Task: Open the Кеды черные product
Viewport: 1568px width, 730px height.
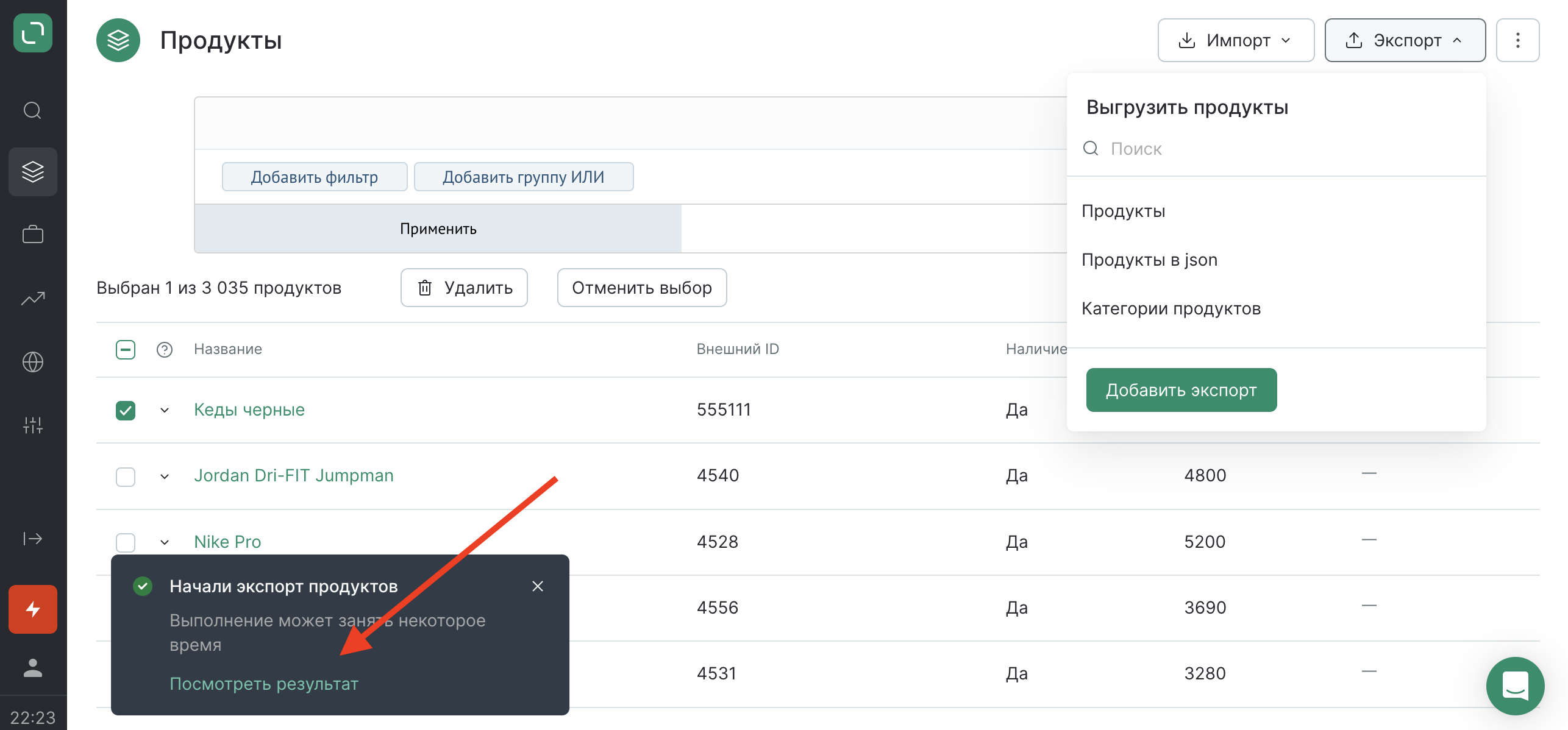Action: [x=249, y=409]
